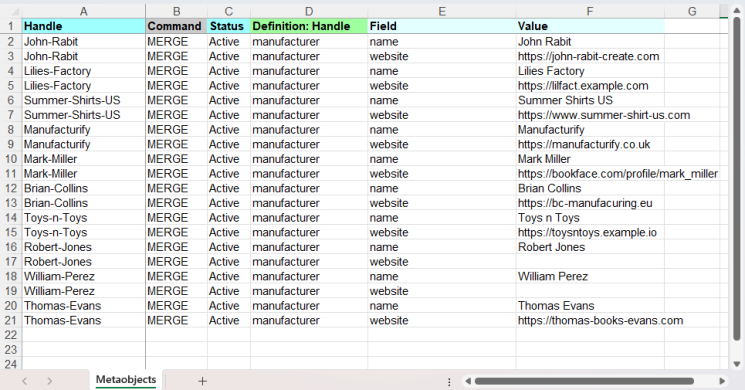Click vertical scrollbar up arrow
This screenshot has height=390, width=745.
pyautogui.click(x=737, y=11)
